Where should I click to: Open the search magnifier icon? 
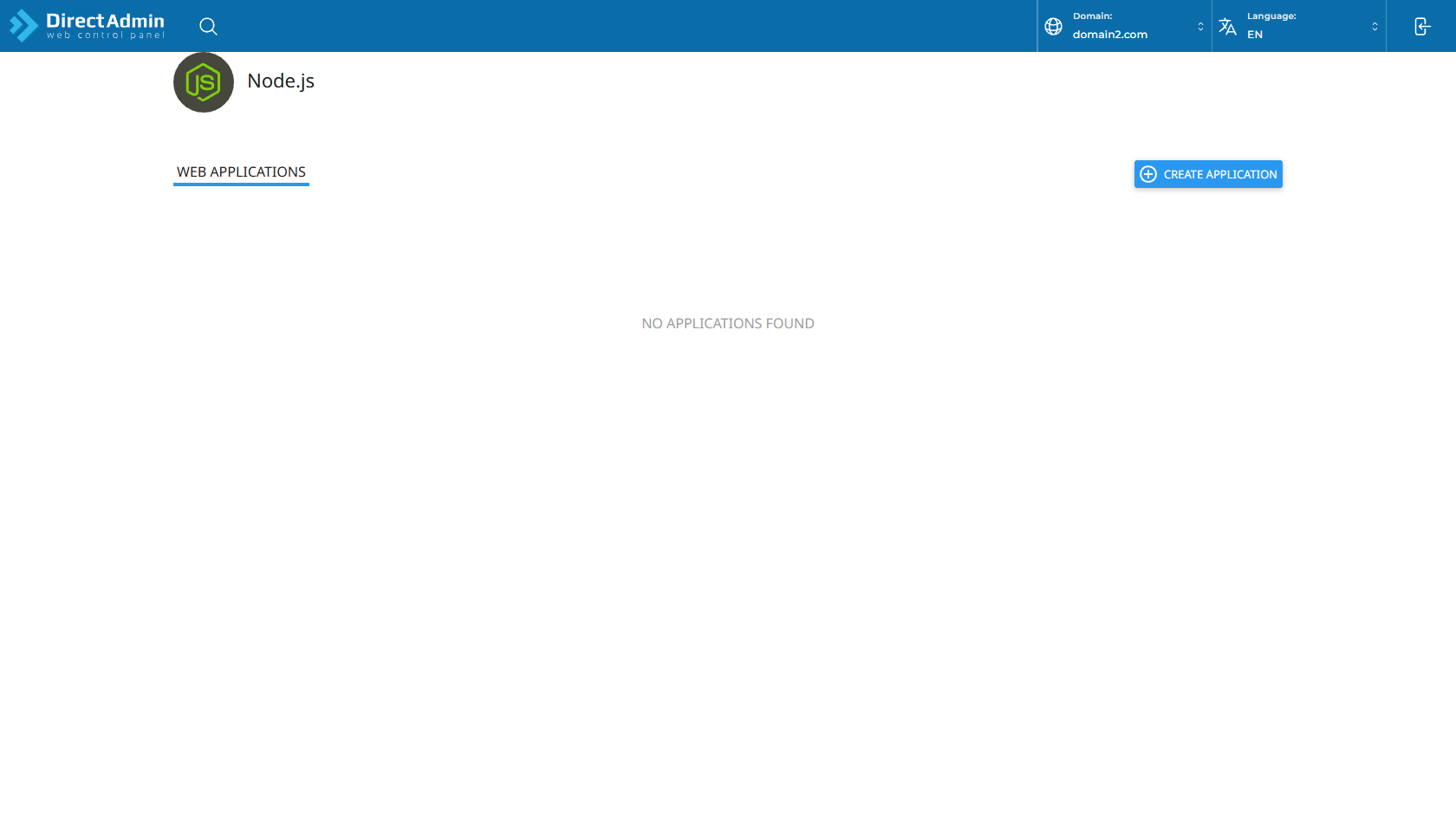[x=208, y=26]
